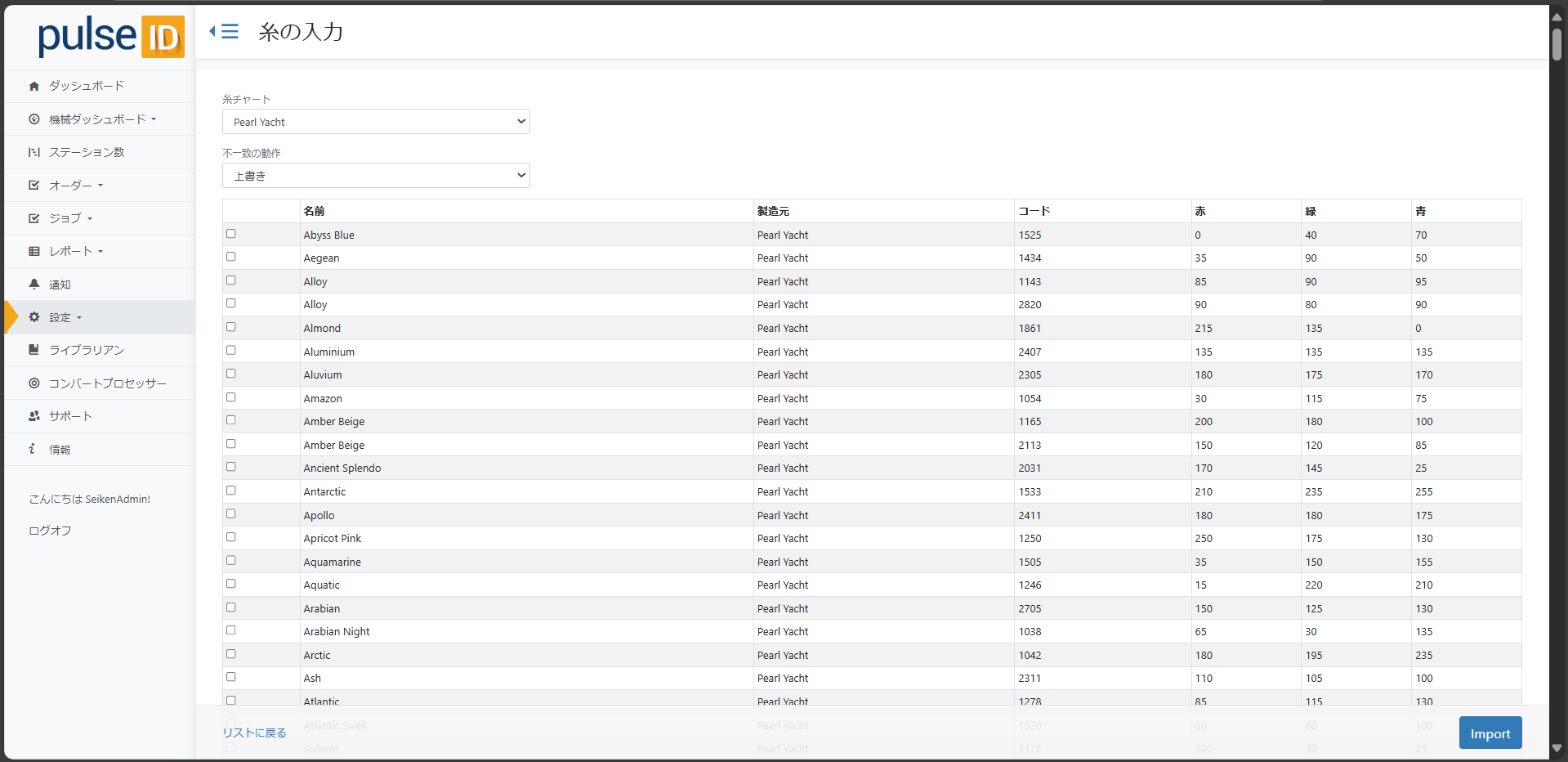Viewport: 1568px width, 762px height.
Task: Click the home icon beside ダッシュボード
Action: (x=34, y=86)
